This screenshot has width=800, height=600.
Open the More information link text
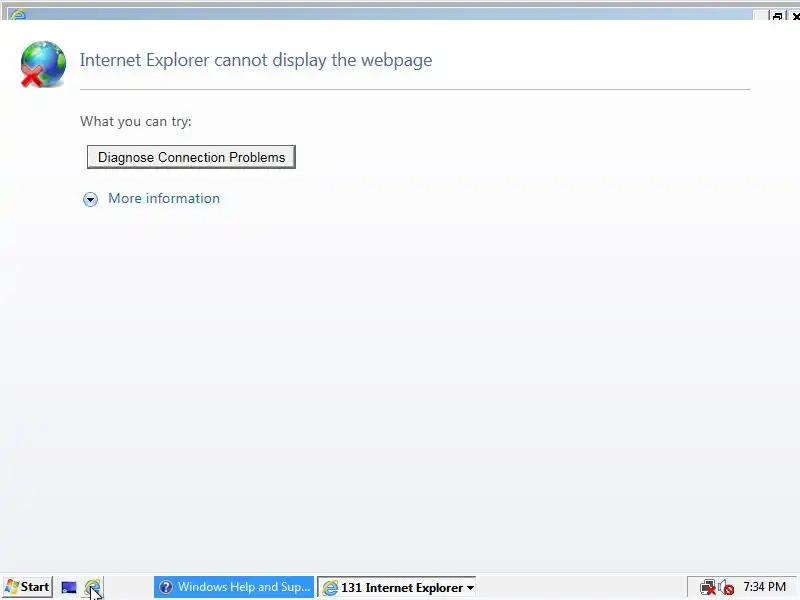click(164, 198)
